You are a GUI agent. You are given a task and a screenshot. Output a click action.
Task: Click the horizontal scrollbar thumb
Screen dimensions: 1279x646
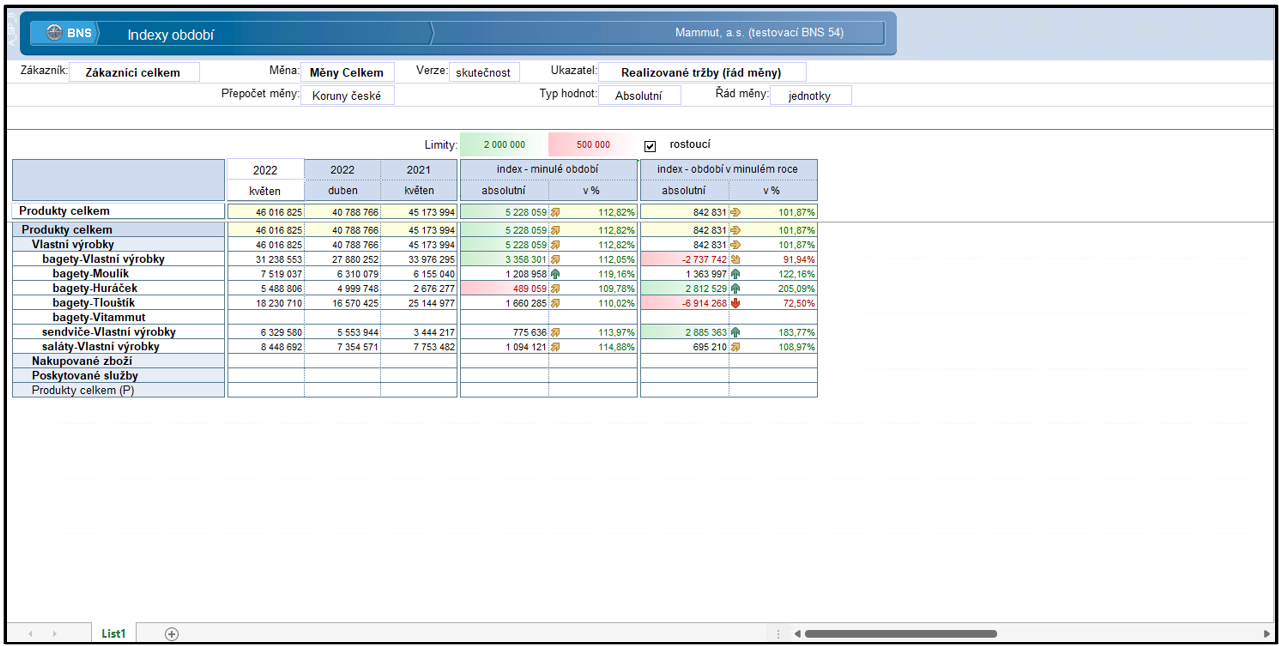coord(900,633)
